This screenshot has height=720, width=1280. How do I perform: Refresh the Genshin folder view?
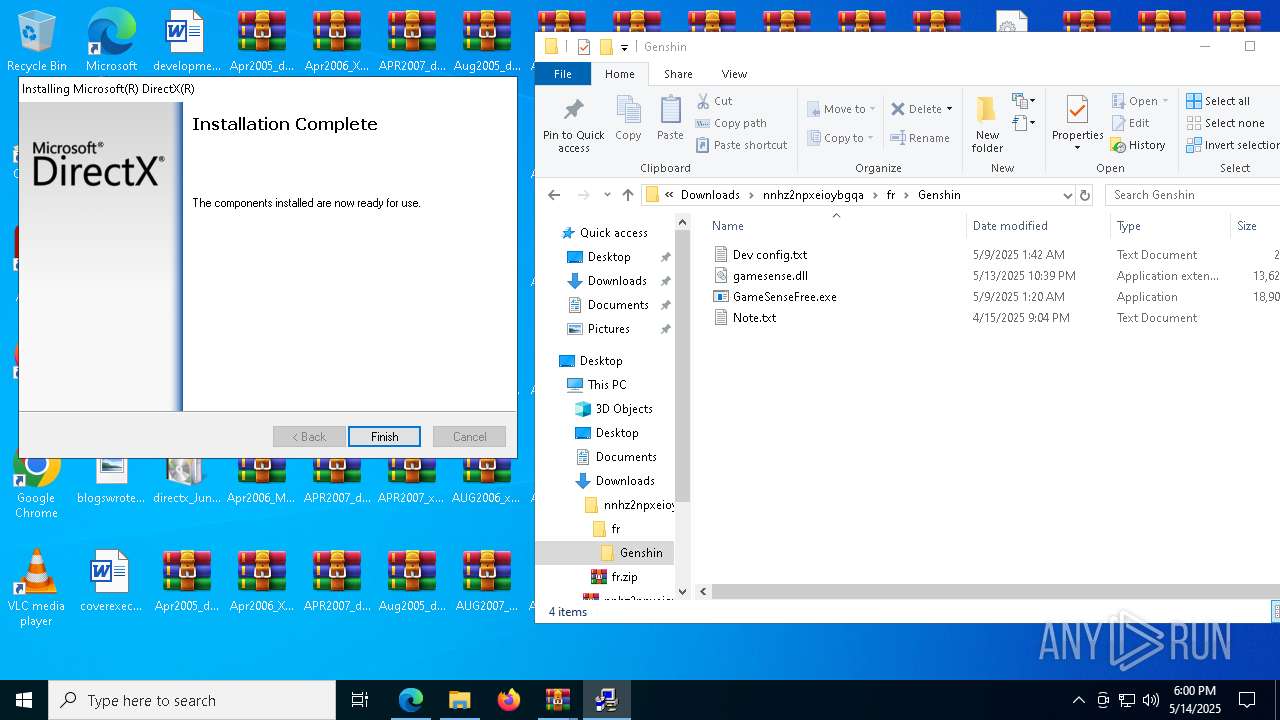(x=1085, y=195)
